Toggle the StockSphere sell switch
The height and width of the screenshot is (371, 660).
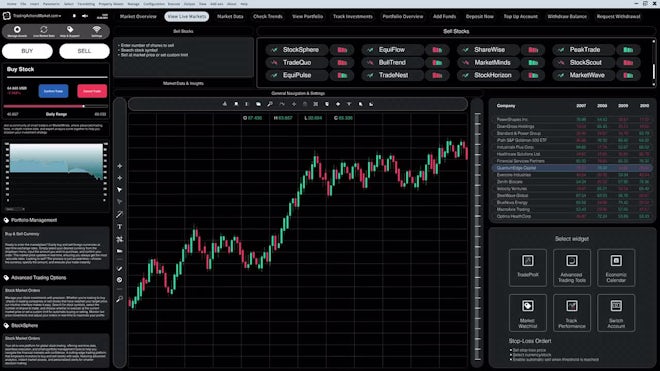tap(342, 50)
